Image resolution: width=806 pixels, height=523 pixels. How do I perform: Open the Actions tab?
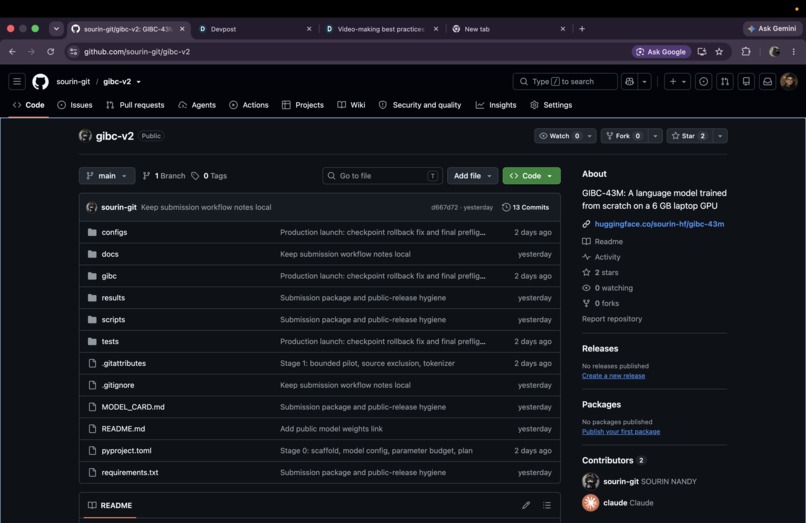click(x=249, y=105)
